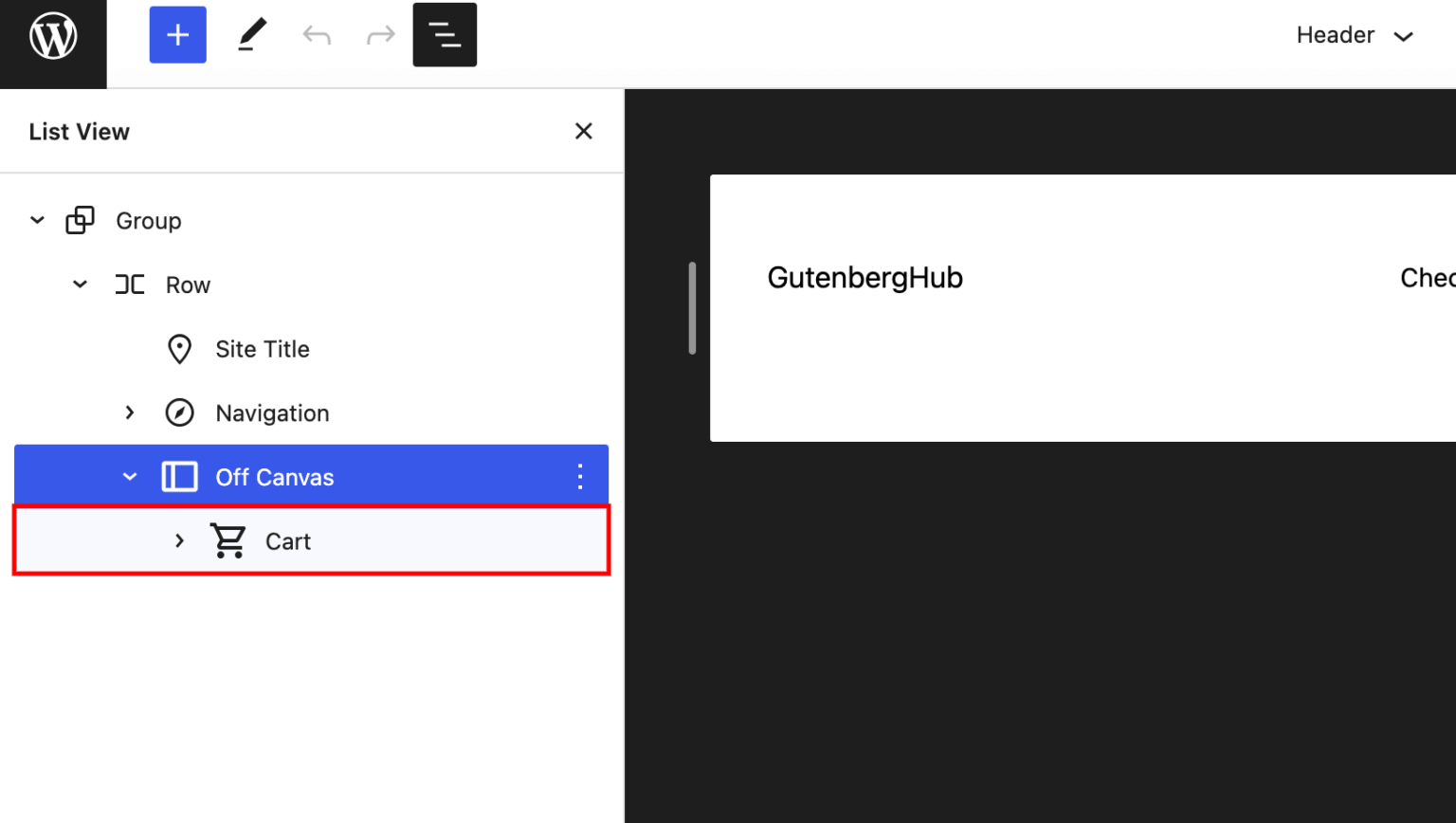Close the List View panel

(x=583, y=131)
